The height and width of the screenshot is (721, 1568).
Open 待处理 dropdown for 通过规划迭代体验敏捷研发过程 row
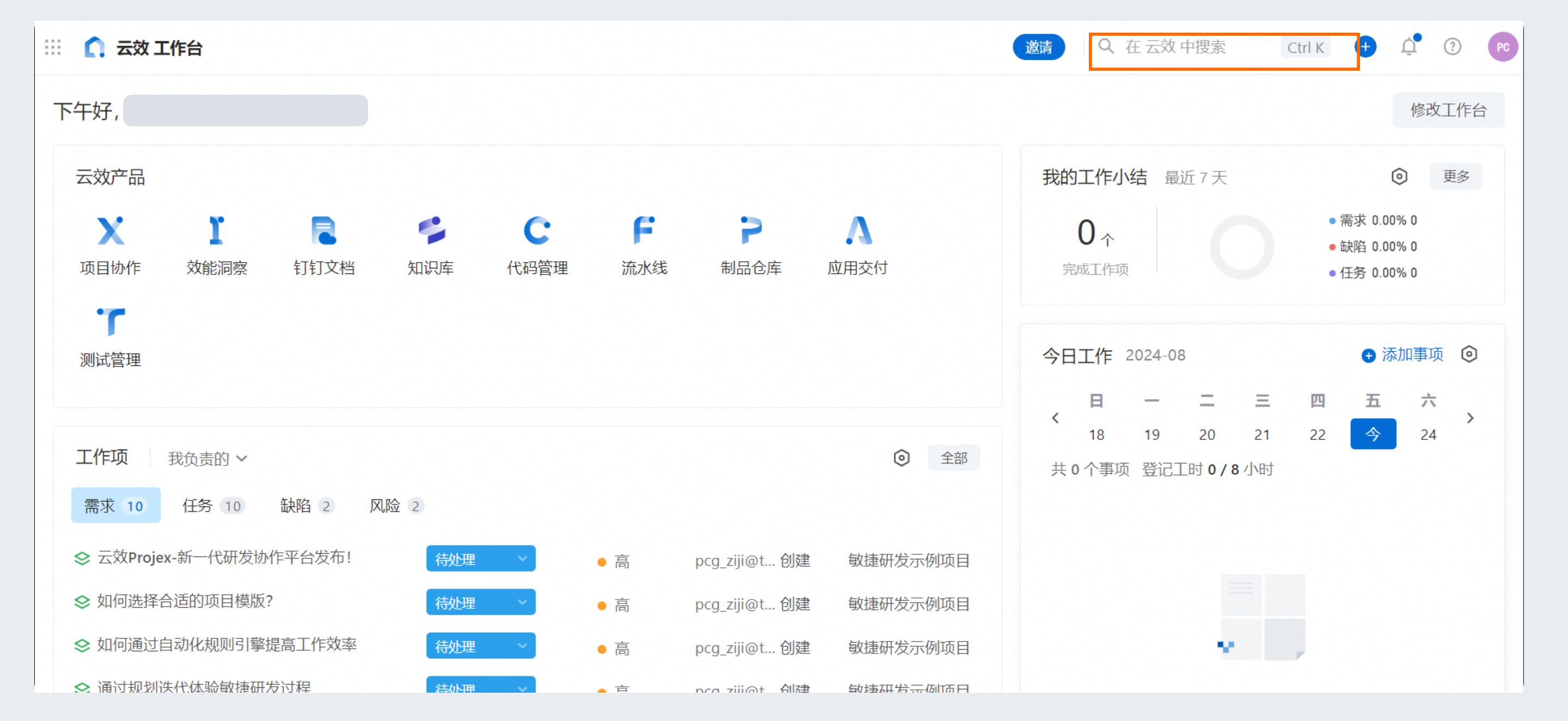point(480,685)
